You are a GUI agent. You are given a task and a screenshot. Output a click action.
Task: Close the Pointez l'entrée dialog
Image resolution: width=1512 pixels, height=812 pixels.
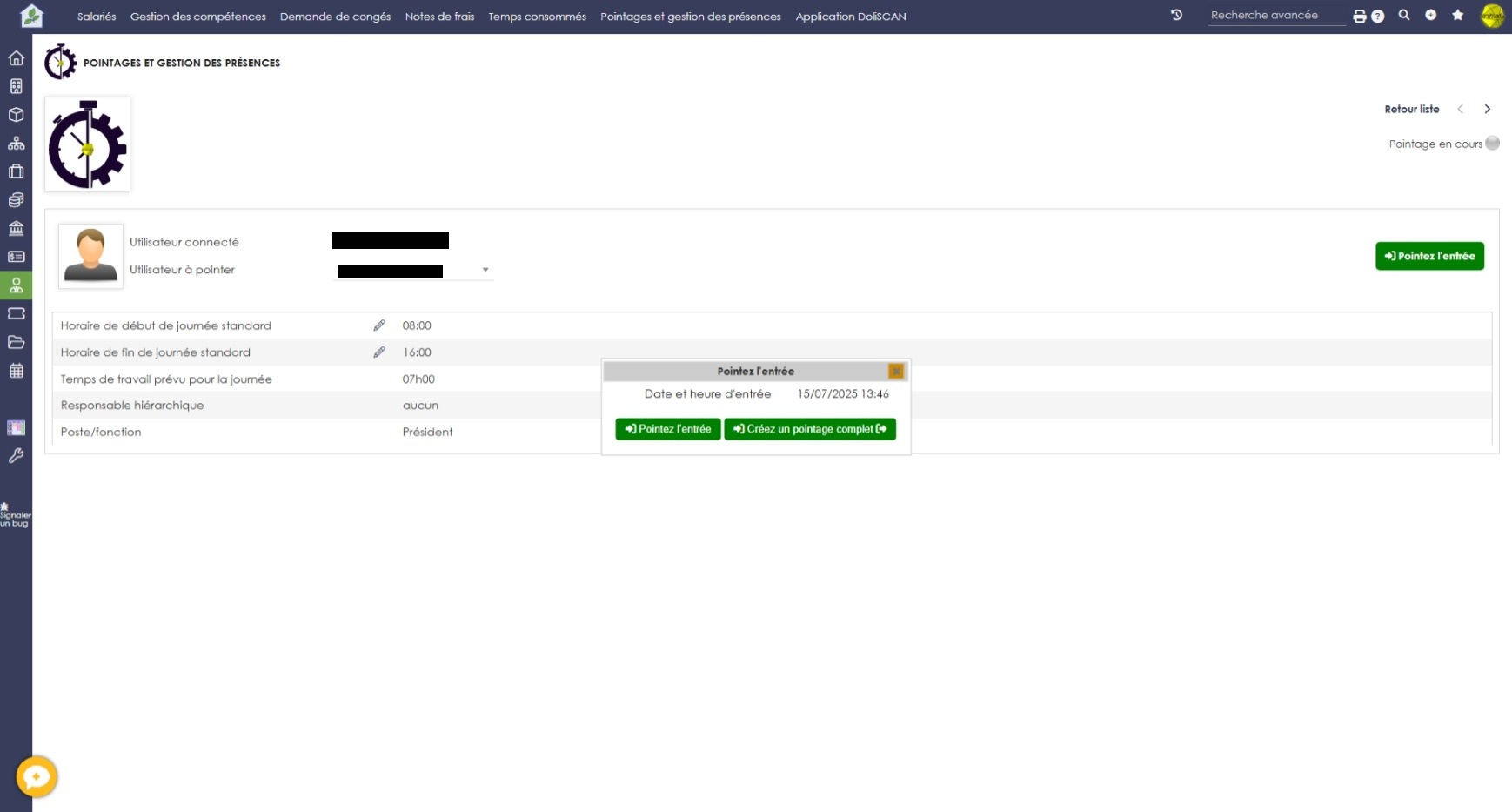896,372
